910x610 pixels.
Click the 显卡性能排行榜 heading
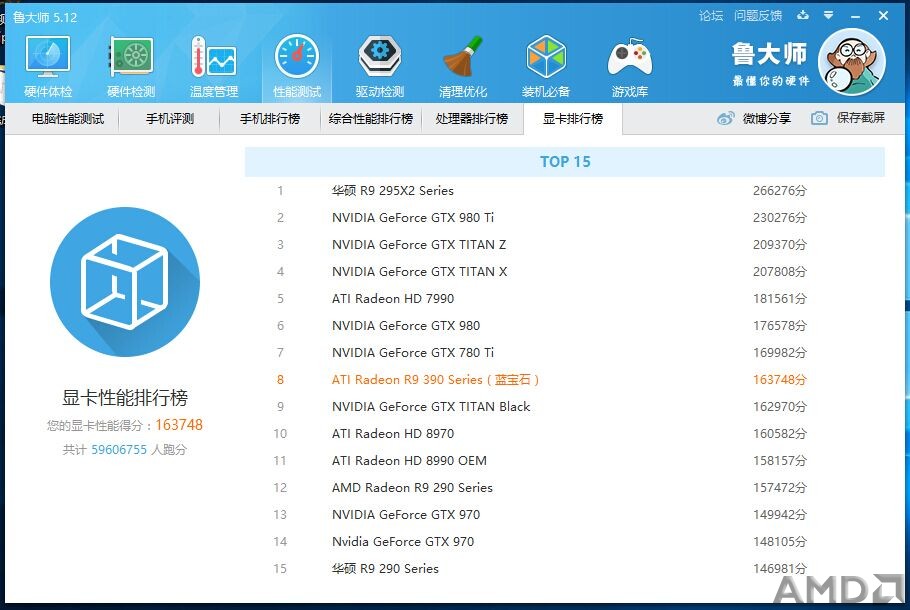tap(125, 398)
